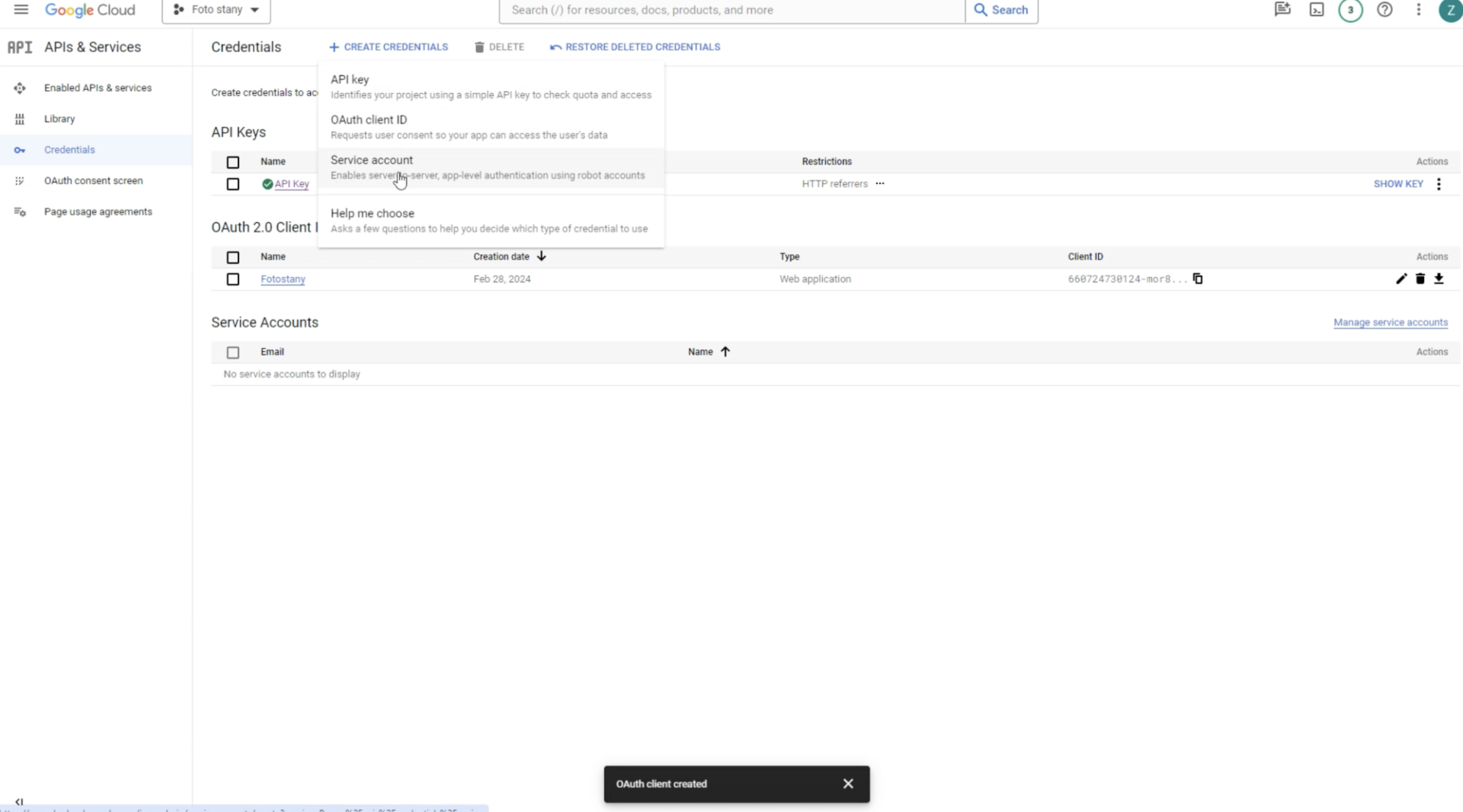1463x812 pixels.
Task: Click the Client ID column header
Action: tap(1085, 257)
